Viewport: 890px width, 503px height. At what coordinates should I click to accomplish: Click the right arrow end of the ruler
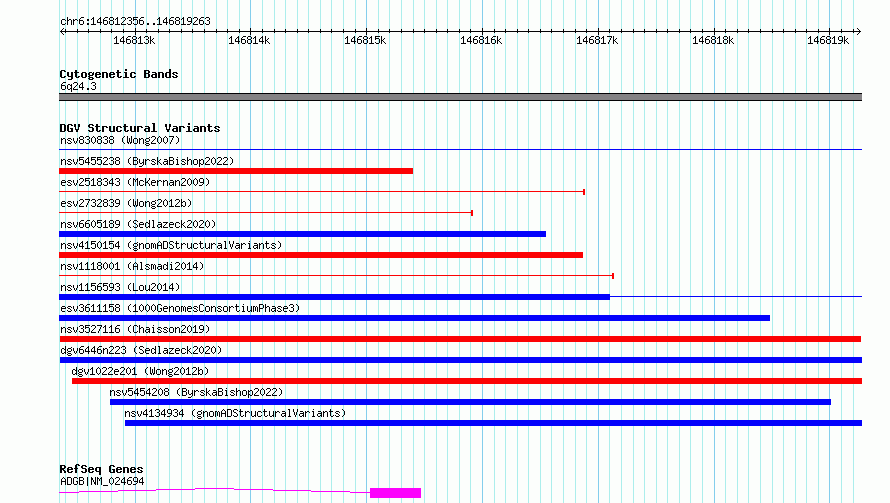point(858,31)
